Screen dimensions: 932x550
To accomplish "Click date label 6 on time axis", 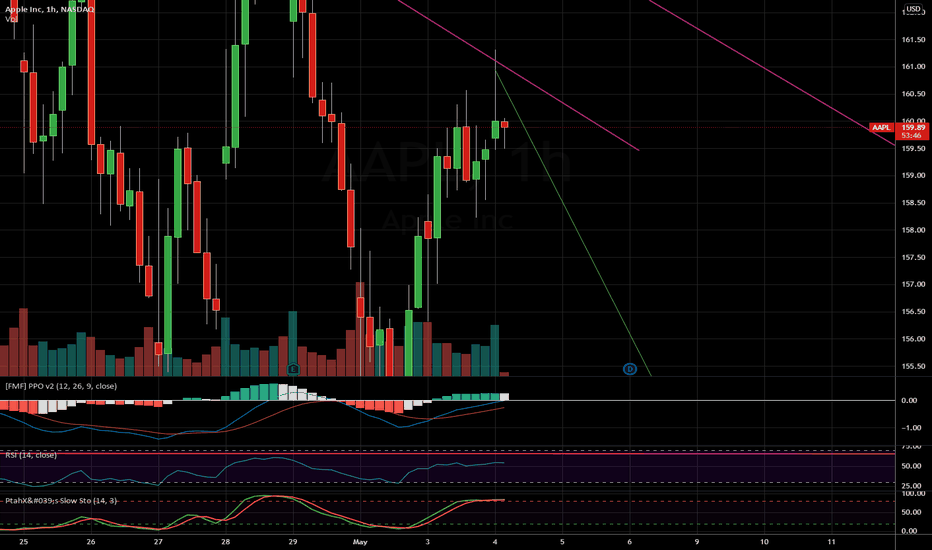I will coord(629,542).
